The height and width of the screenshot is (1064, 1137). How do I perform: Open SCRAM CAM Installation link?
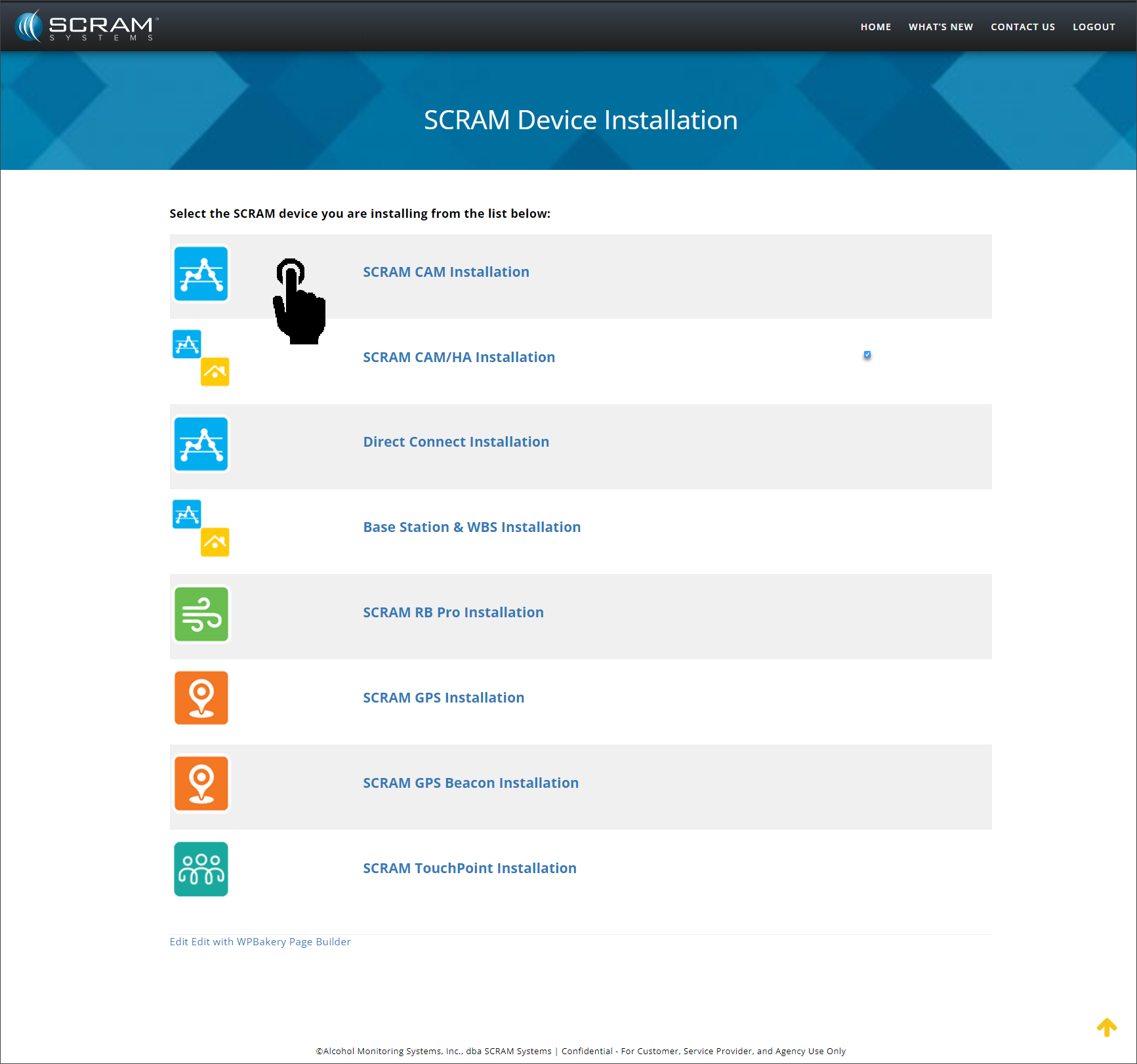(445, 272)
